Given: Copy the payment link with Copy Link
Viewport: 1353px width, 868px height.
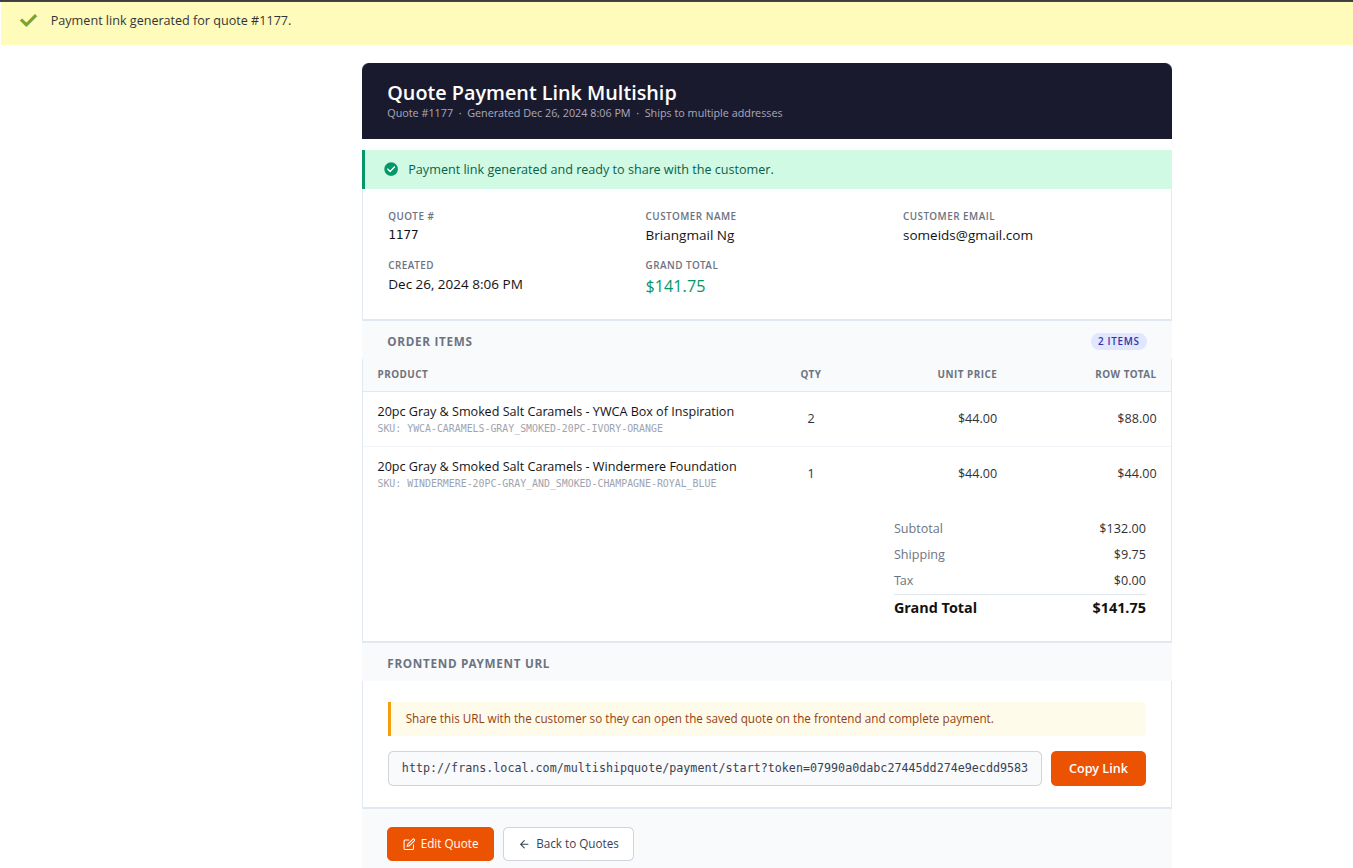Looking at the screenshot, I should click(1098, 769).
